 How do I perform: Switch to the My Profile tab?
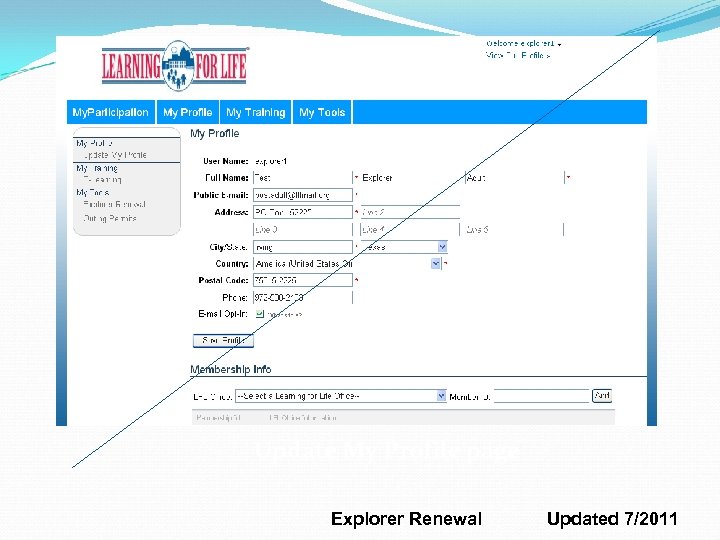[x=187, y=112]
